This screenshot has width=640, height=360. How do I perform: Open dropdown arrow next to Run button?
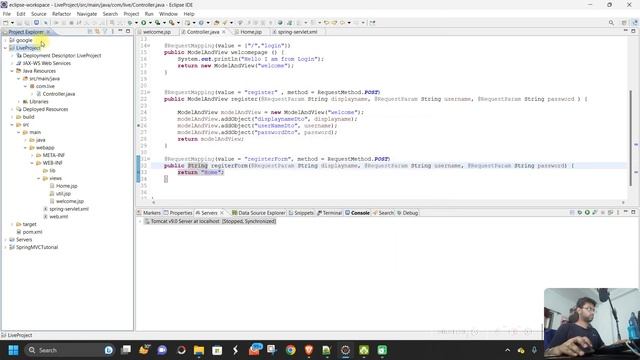pyautogui.click(x=150, y=23)
